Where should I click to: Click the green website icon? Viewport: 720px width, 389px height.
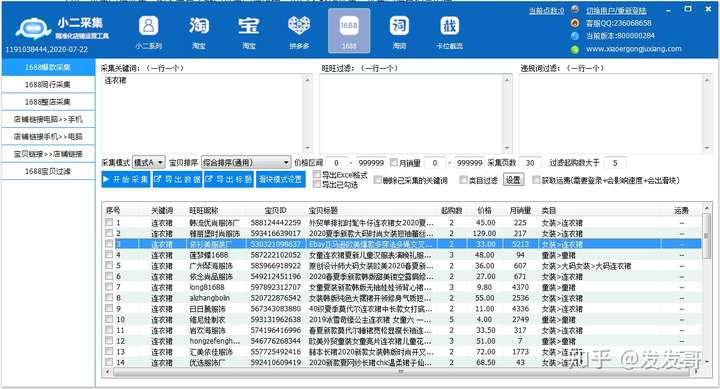(575, 49)
